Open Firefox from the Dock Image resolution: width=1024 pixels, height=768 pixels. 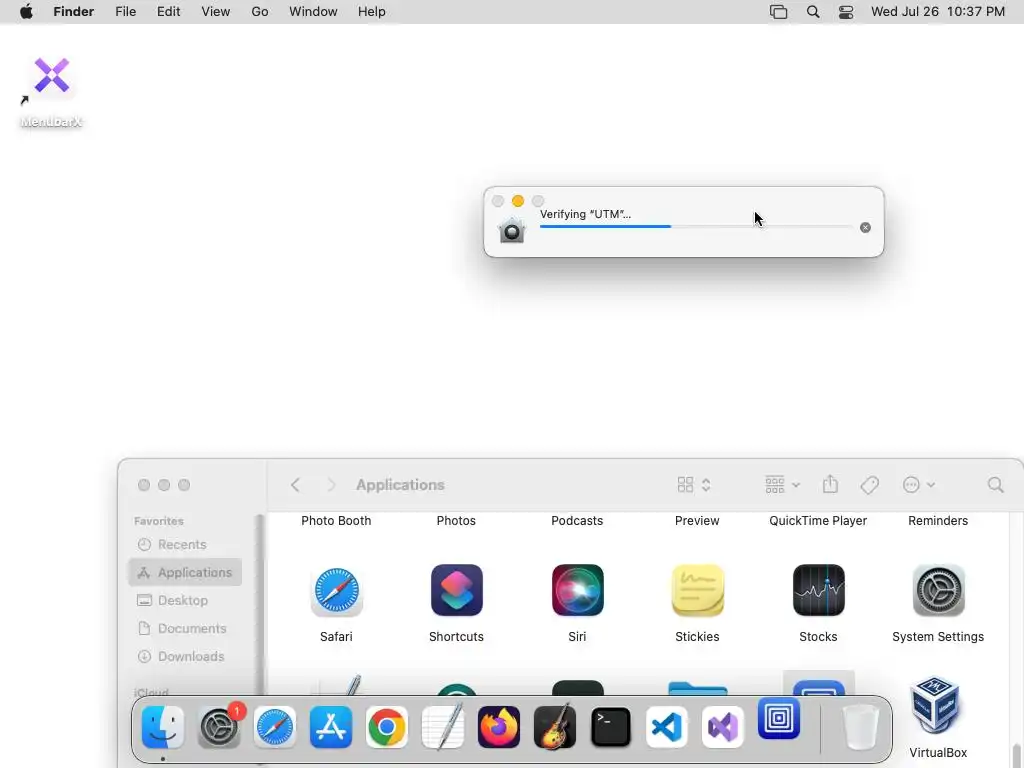coord(499,727)
